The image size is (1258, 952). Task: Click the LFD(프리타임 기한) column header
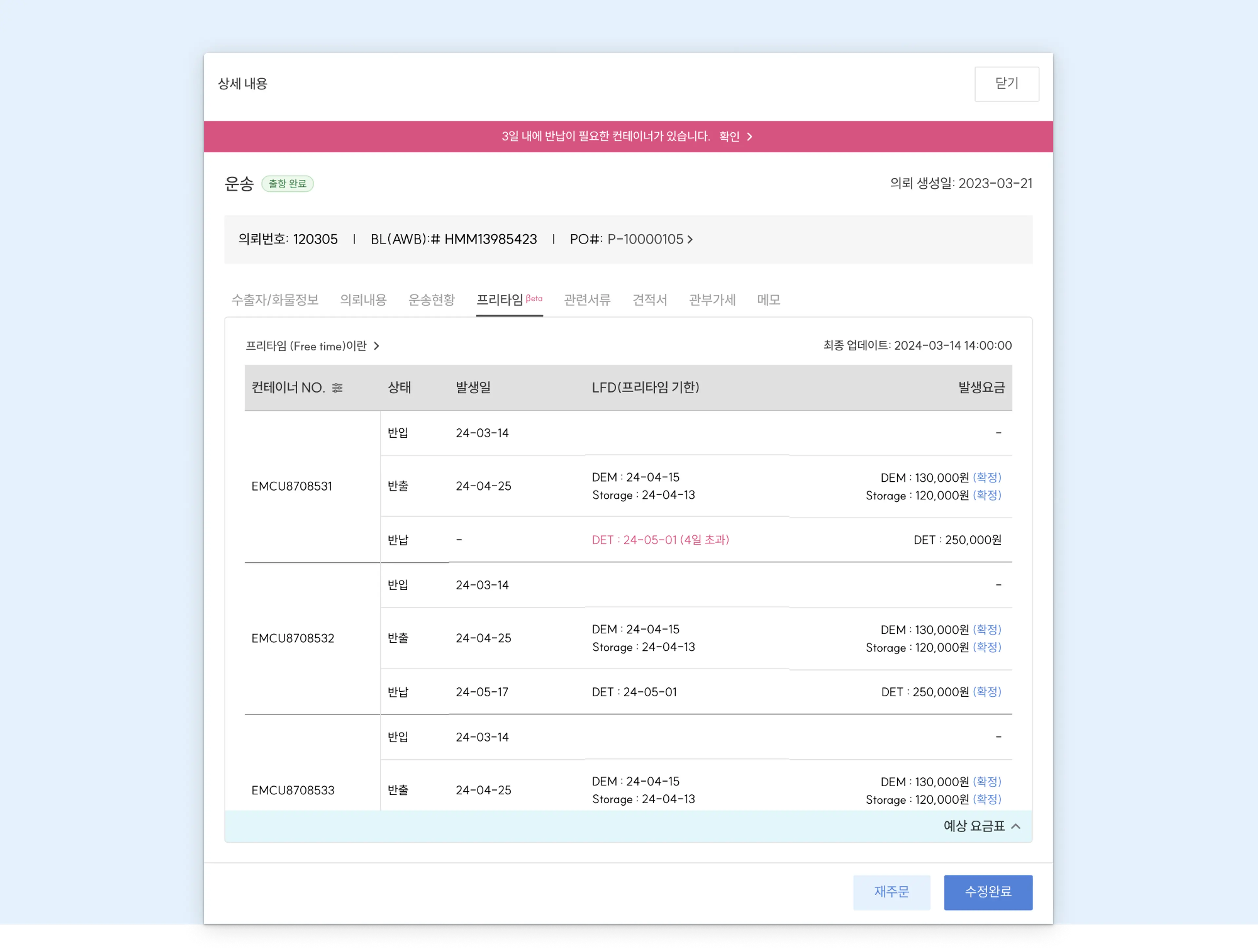coord(645,388)
